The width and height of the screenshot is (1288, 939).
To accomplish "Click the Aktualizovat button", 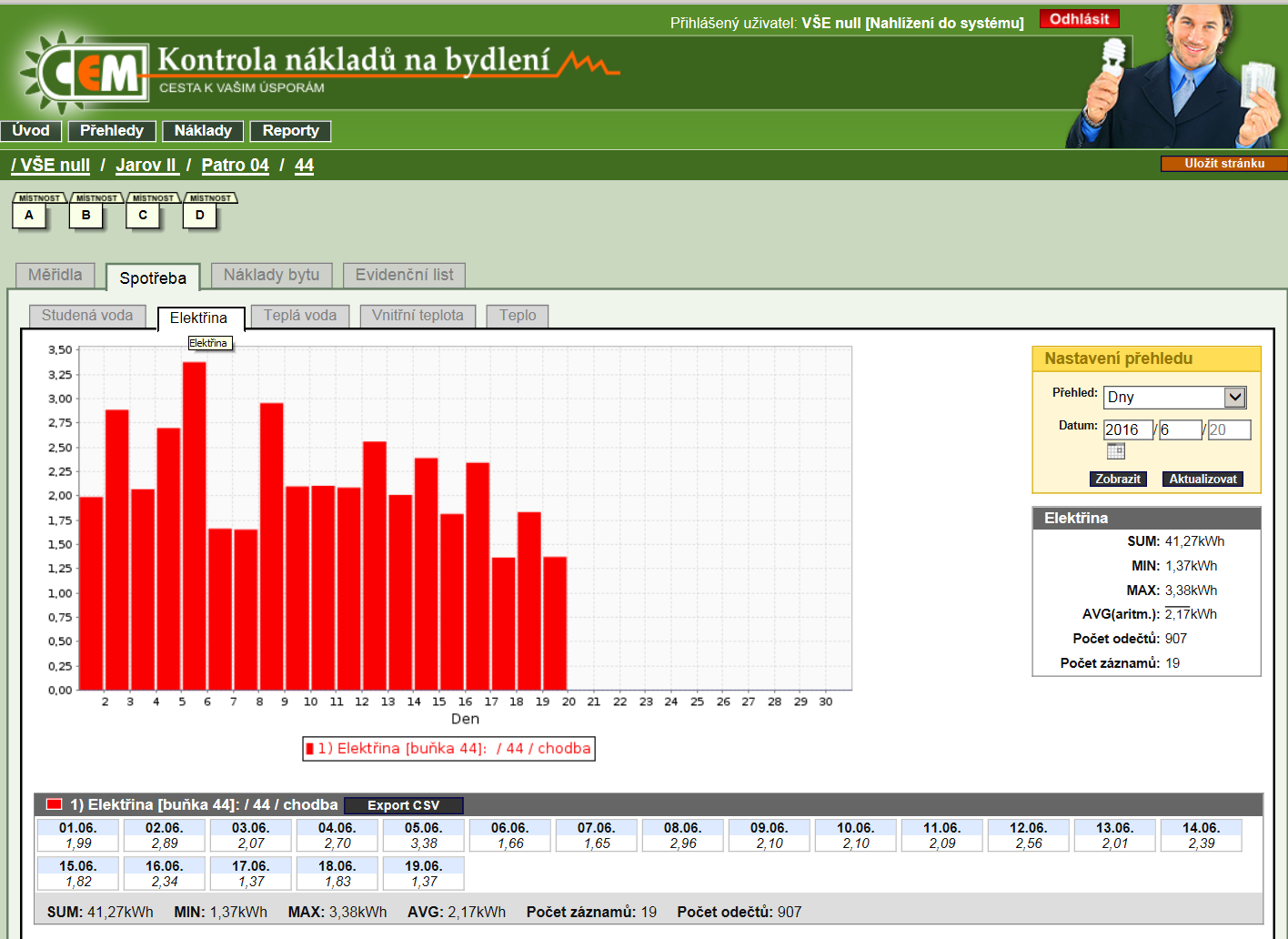I will pos(1202,480).
